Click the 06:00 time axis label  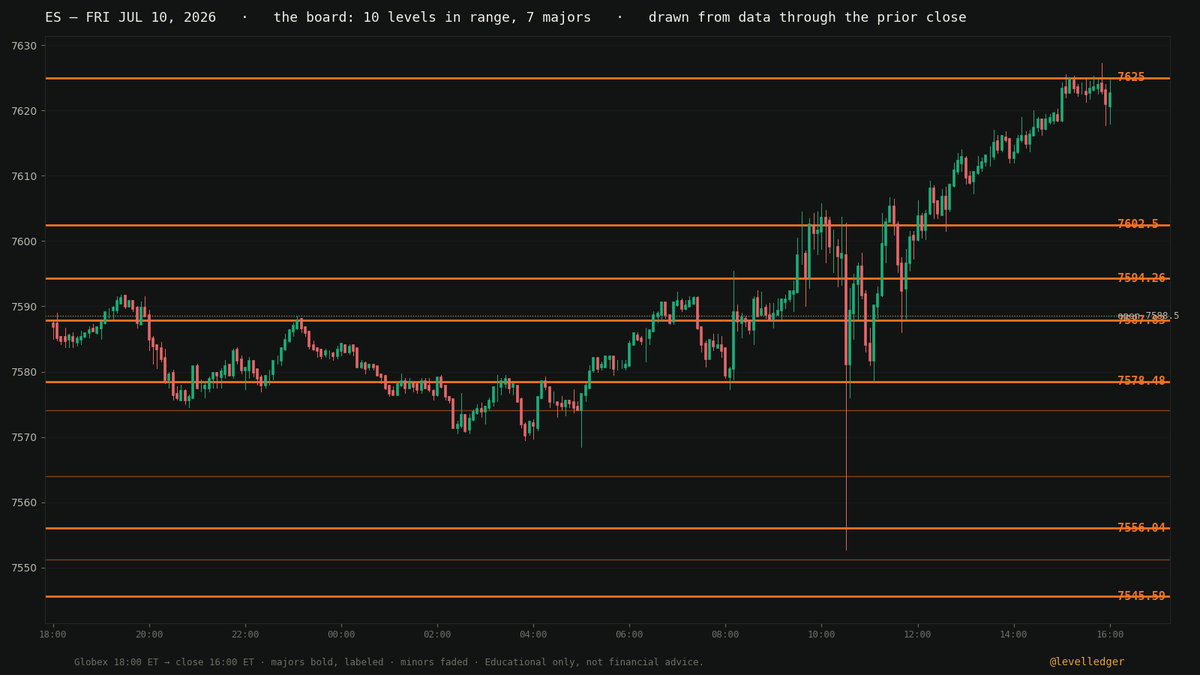click(x=629, y=634)
